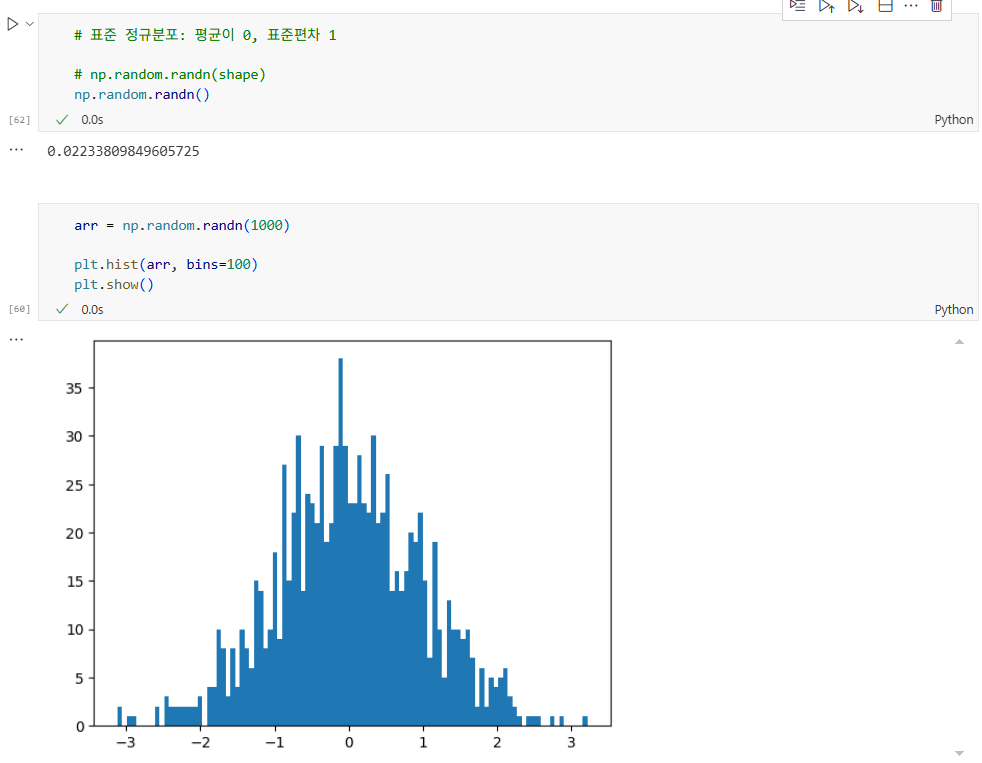Click the plt.hist(arr, bins=100) line
This screenshot has height=763, width=982.
(x=166, y=264)
